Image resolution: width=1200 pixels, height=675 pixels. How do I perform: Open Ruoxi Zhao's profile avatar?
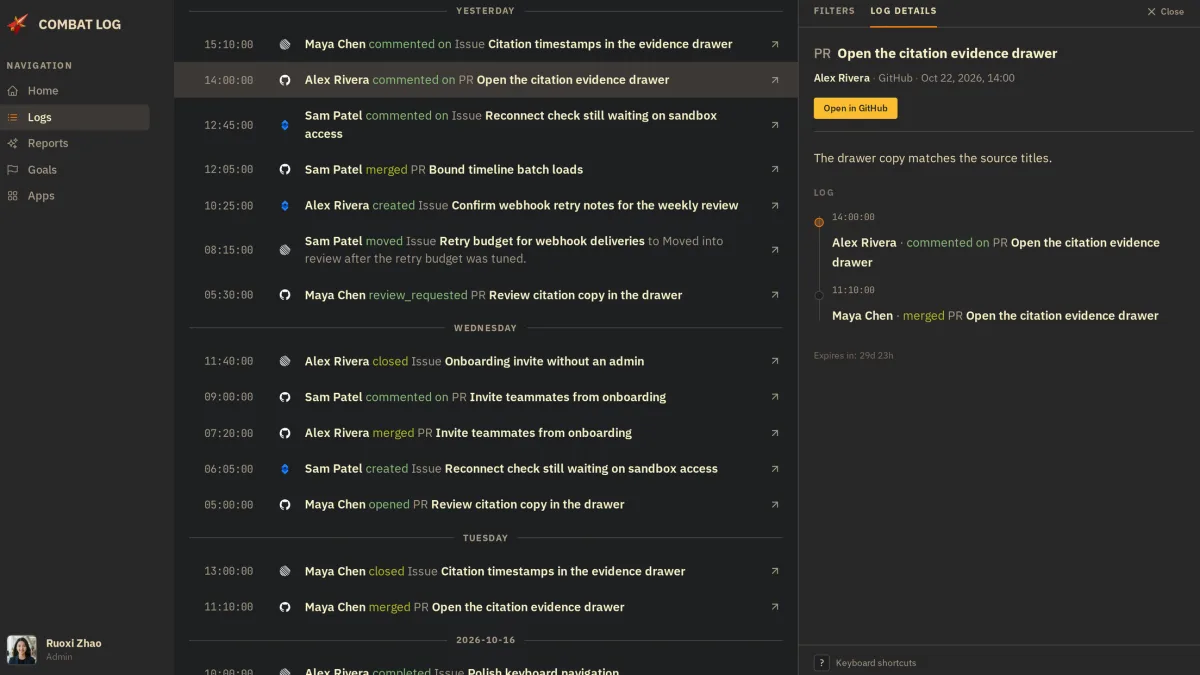(x=22, y=650)
